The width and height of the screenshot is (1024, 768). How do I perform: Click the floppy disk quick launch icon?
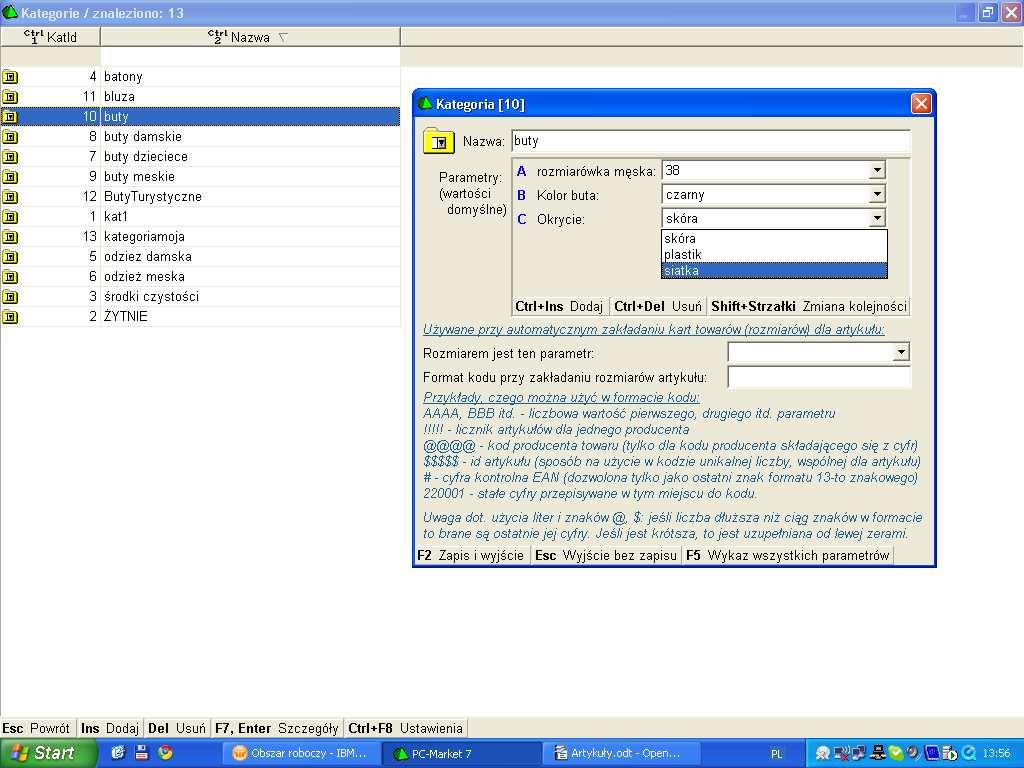point(142,752)
